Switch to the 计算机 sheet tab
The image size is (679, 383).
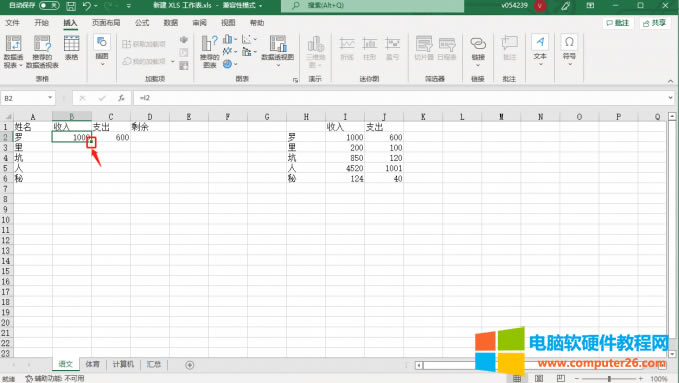tap(123, 364)
